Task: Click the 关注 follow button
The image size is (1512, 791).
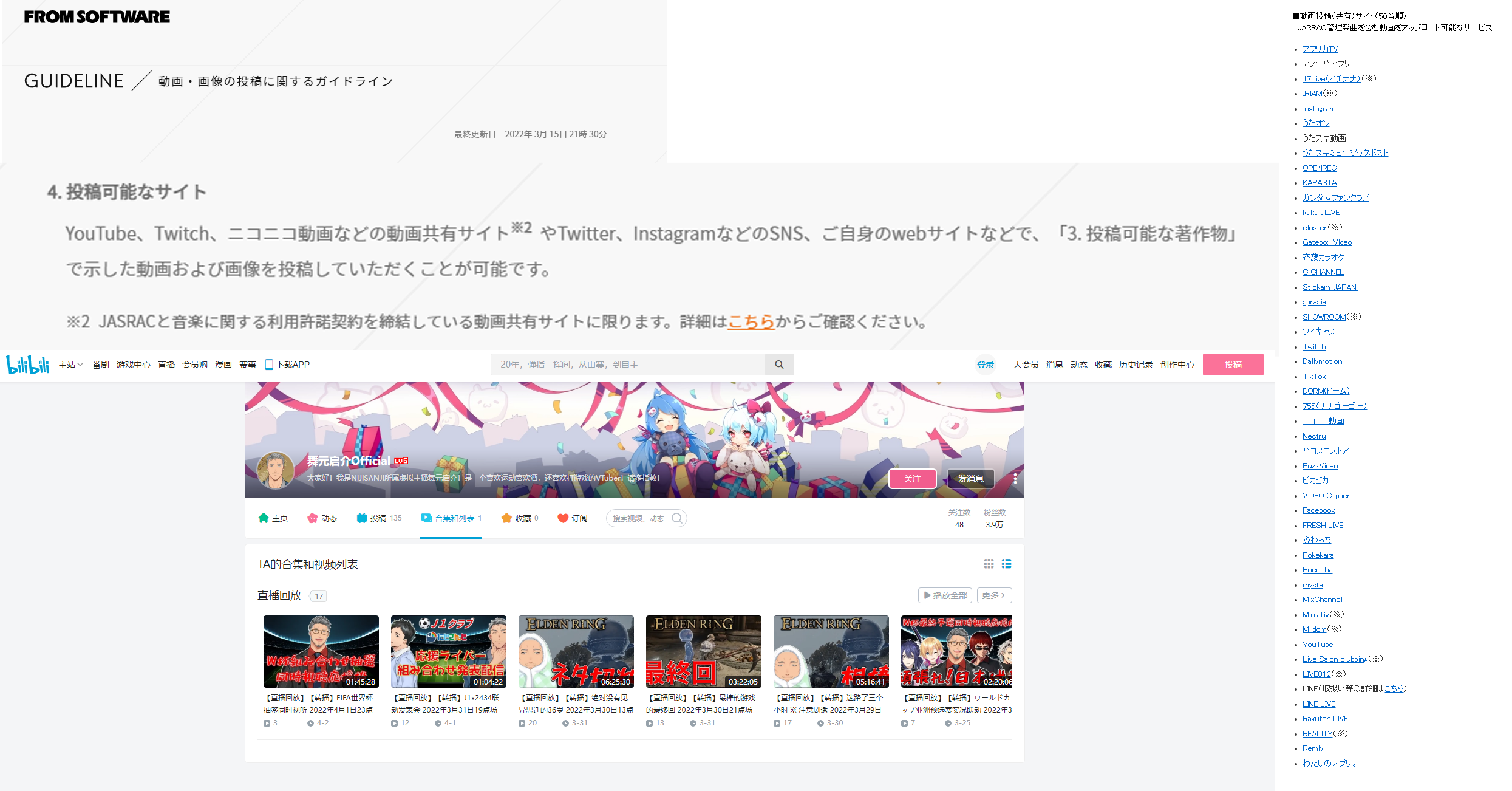Action: (912, 479)
